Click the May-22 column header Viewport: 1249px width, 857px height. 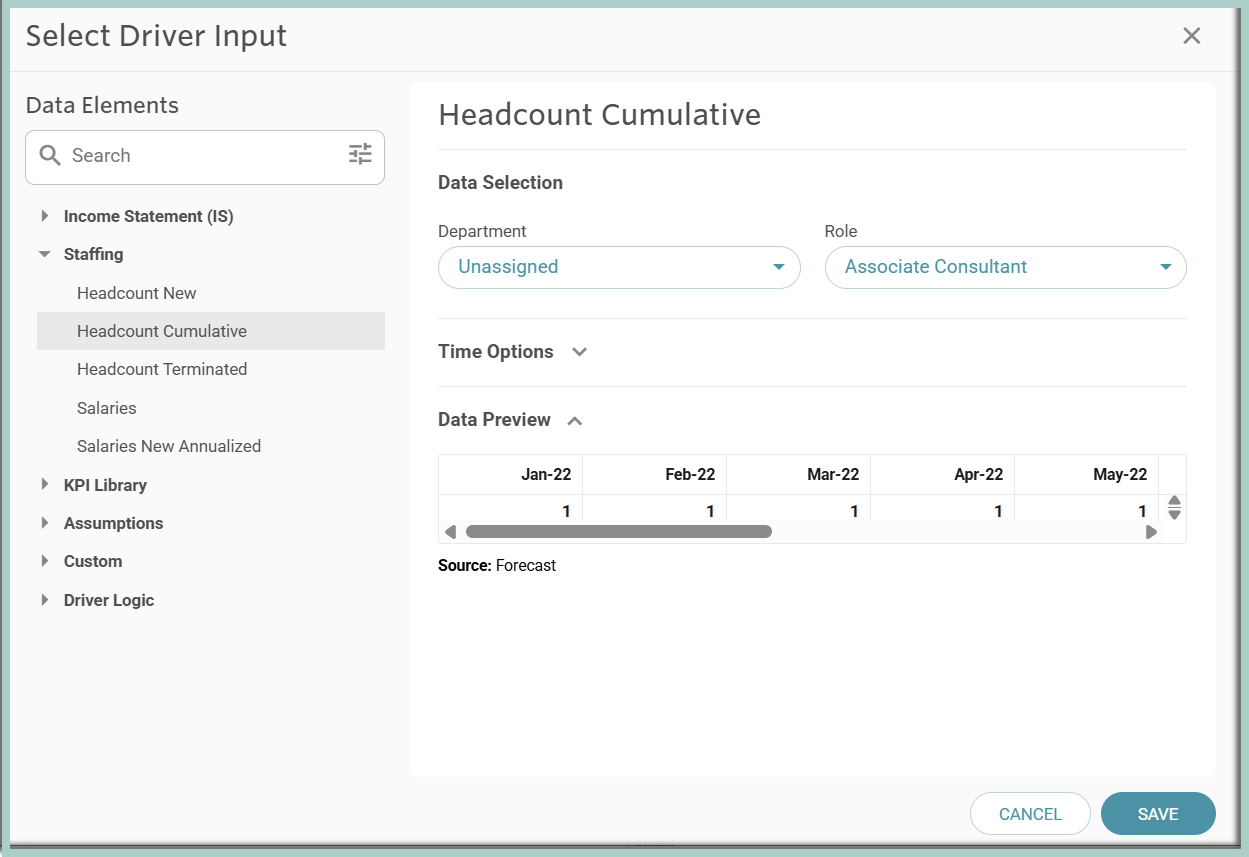point(1087,474)
